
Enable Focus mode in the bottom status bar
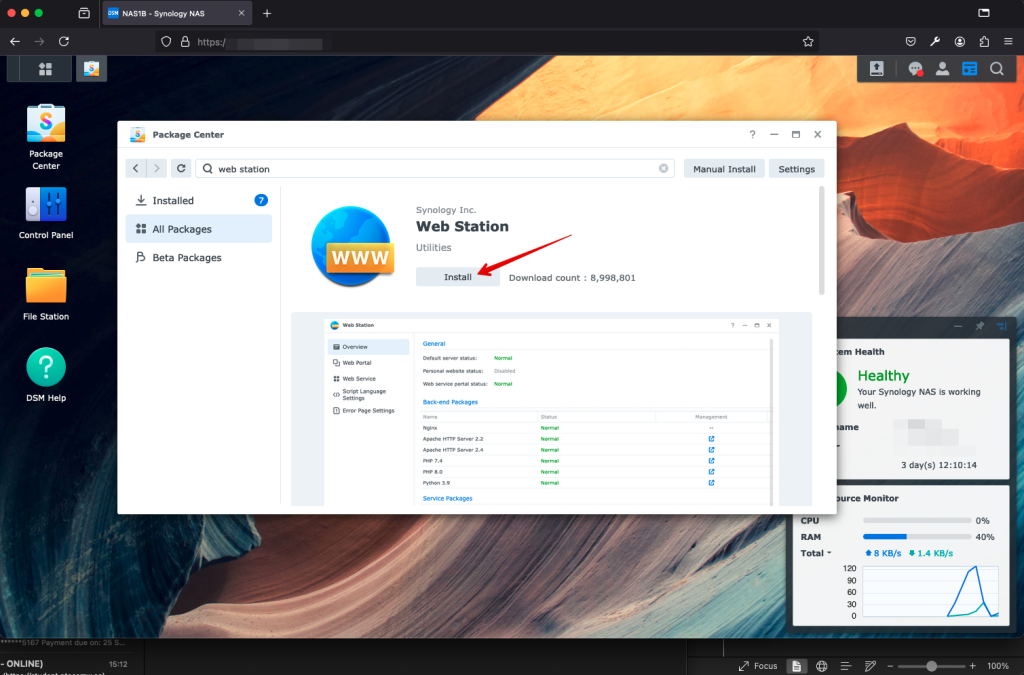(758, 666)
